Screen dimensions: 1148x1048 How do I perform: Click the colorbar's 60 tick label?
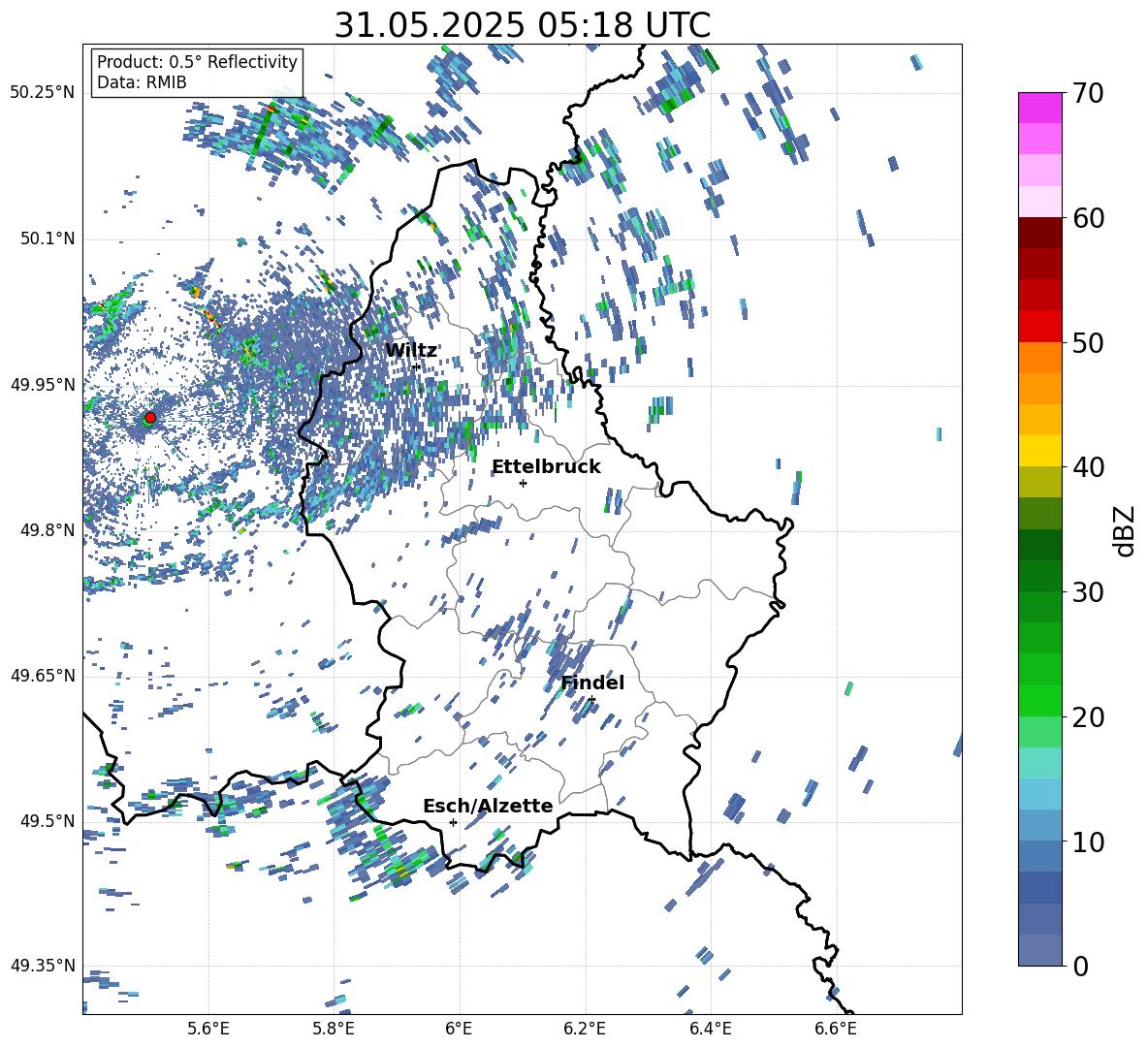(1088, 218)
